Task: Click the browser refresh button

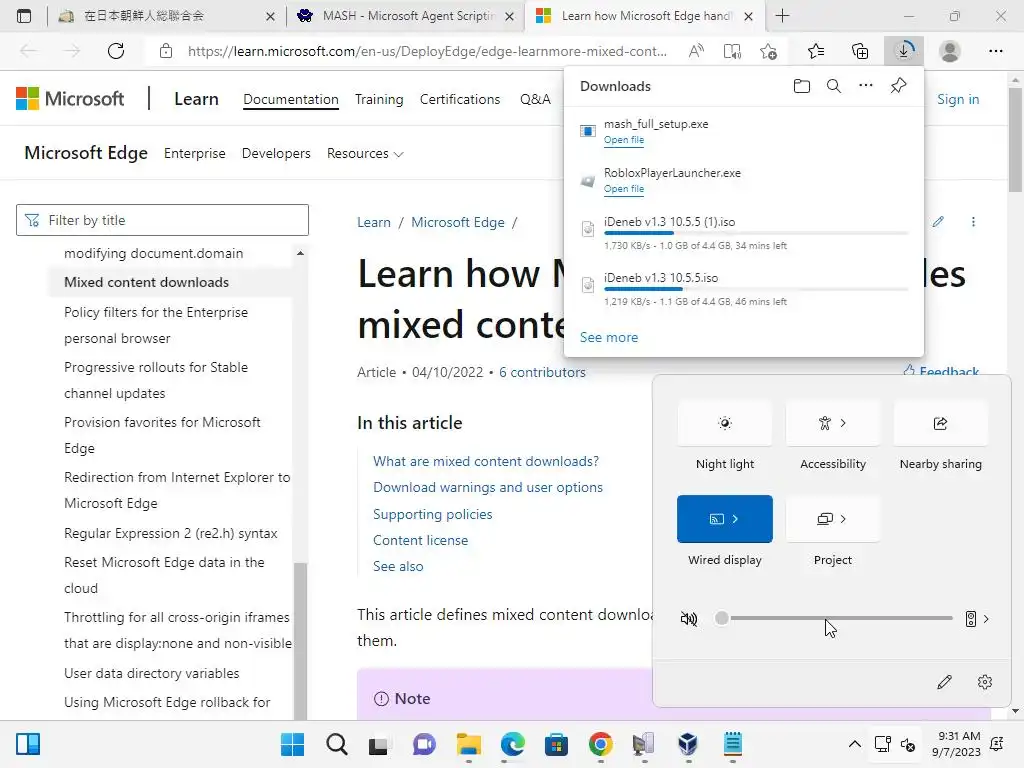Action: 116,51
